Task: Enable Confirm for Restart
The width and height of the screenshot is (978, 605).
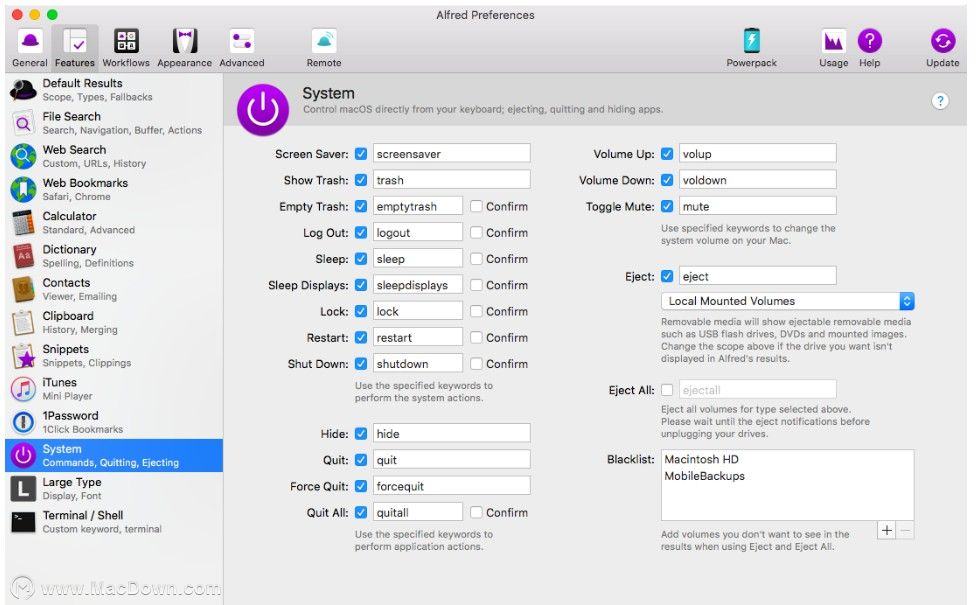Action: pyautogui.click(x=477, y=337)
